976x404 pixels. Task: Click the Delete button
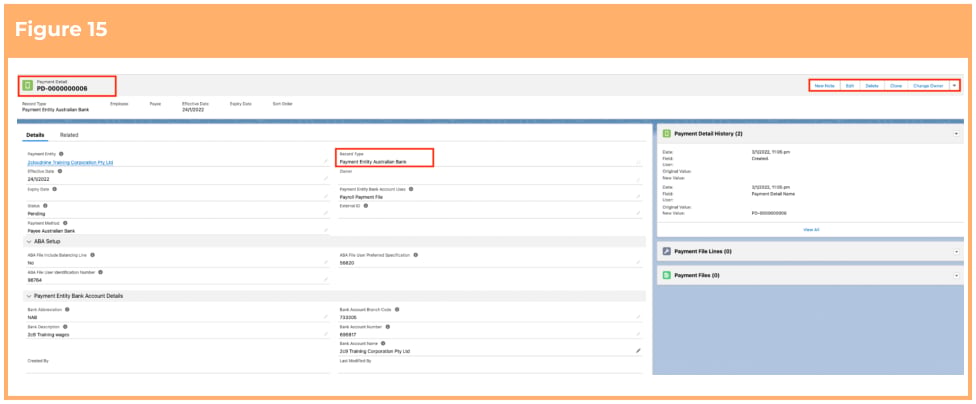coord(872,85)
